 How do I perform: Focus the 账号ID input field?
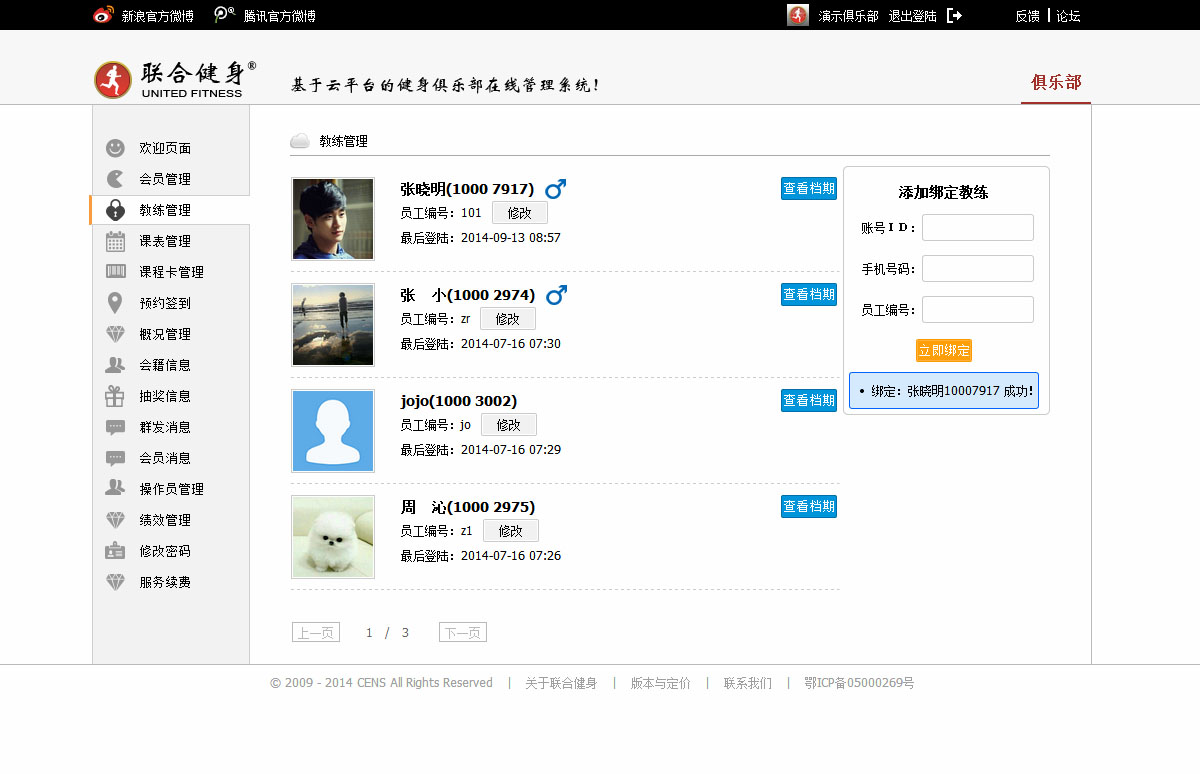(x=977, y=228)
